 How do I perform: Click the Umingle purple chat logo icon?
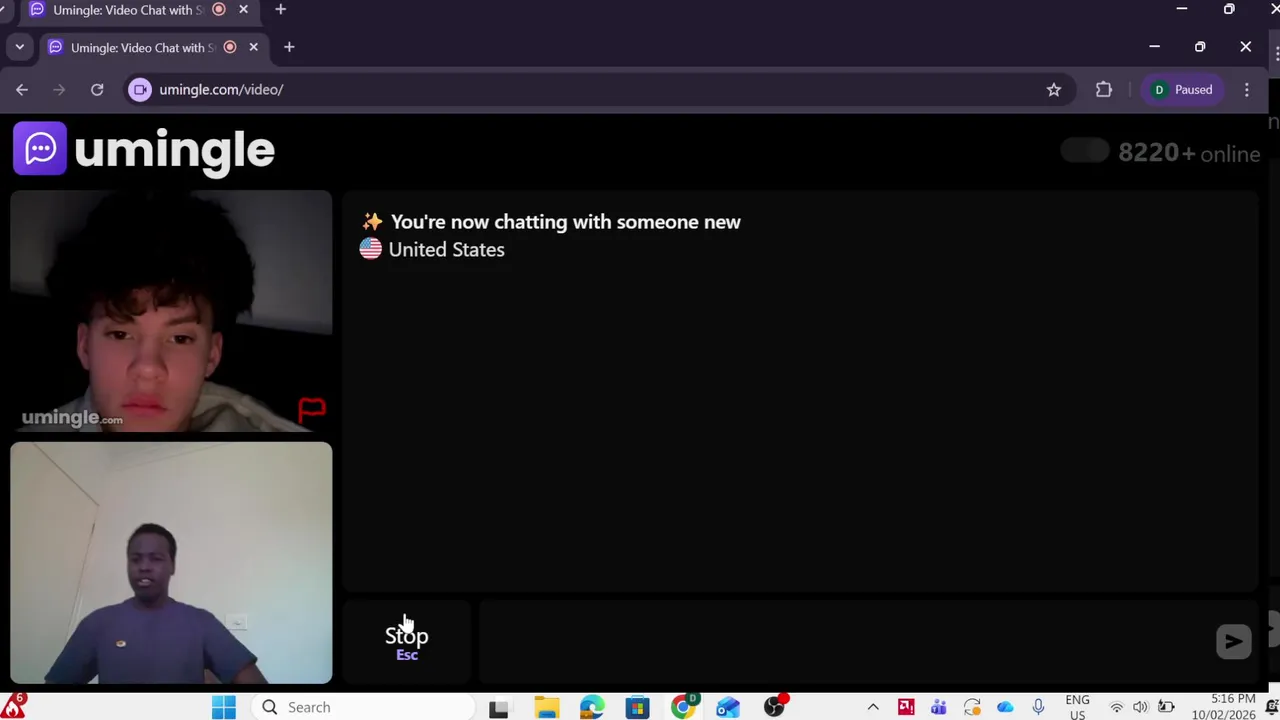(x=40, y=148)
